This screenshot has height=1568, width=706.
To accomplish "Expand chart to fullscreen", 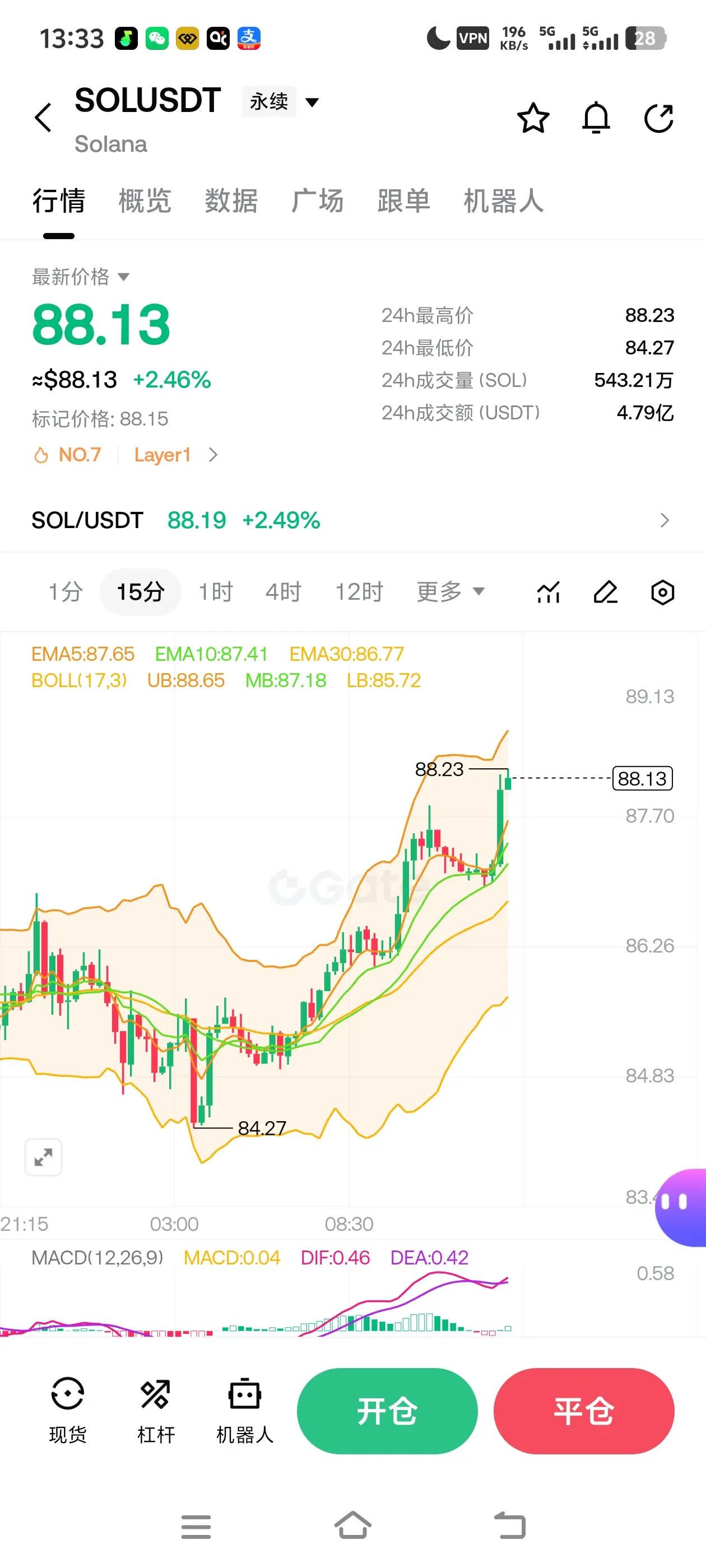I will coord(43,1156).
